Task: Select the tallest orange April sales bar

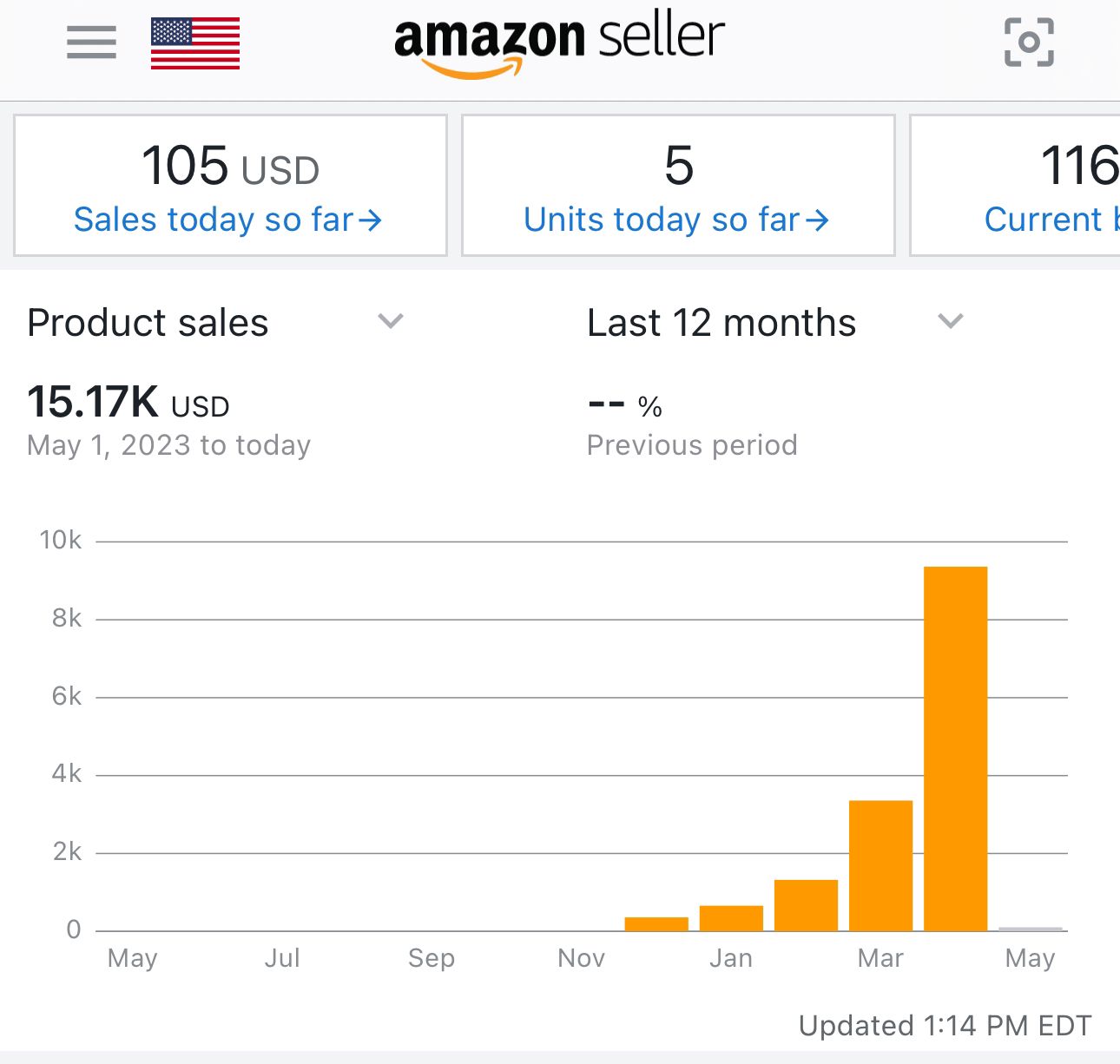Action: click(955, 748)
